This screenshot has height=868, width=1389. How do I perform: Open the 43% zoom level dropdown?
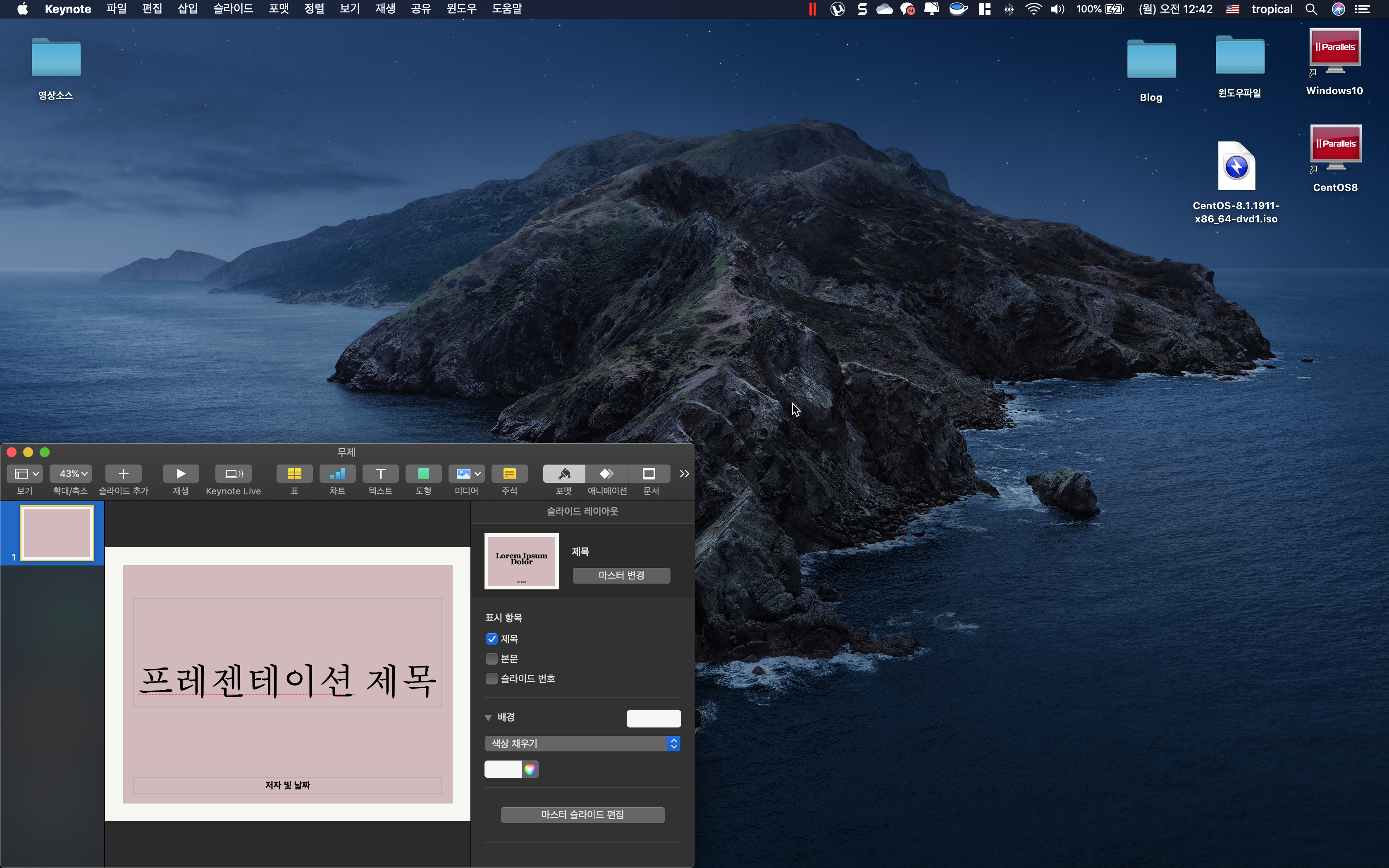(x=70, y=474)
